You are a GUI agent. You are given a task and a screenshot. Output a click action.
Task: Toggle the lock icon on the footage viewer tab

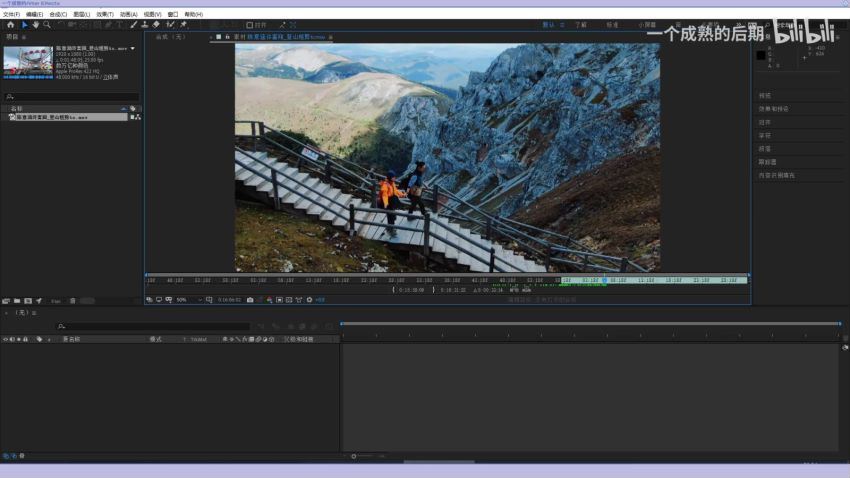tap(228, 37)
